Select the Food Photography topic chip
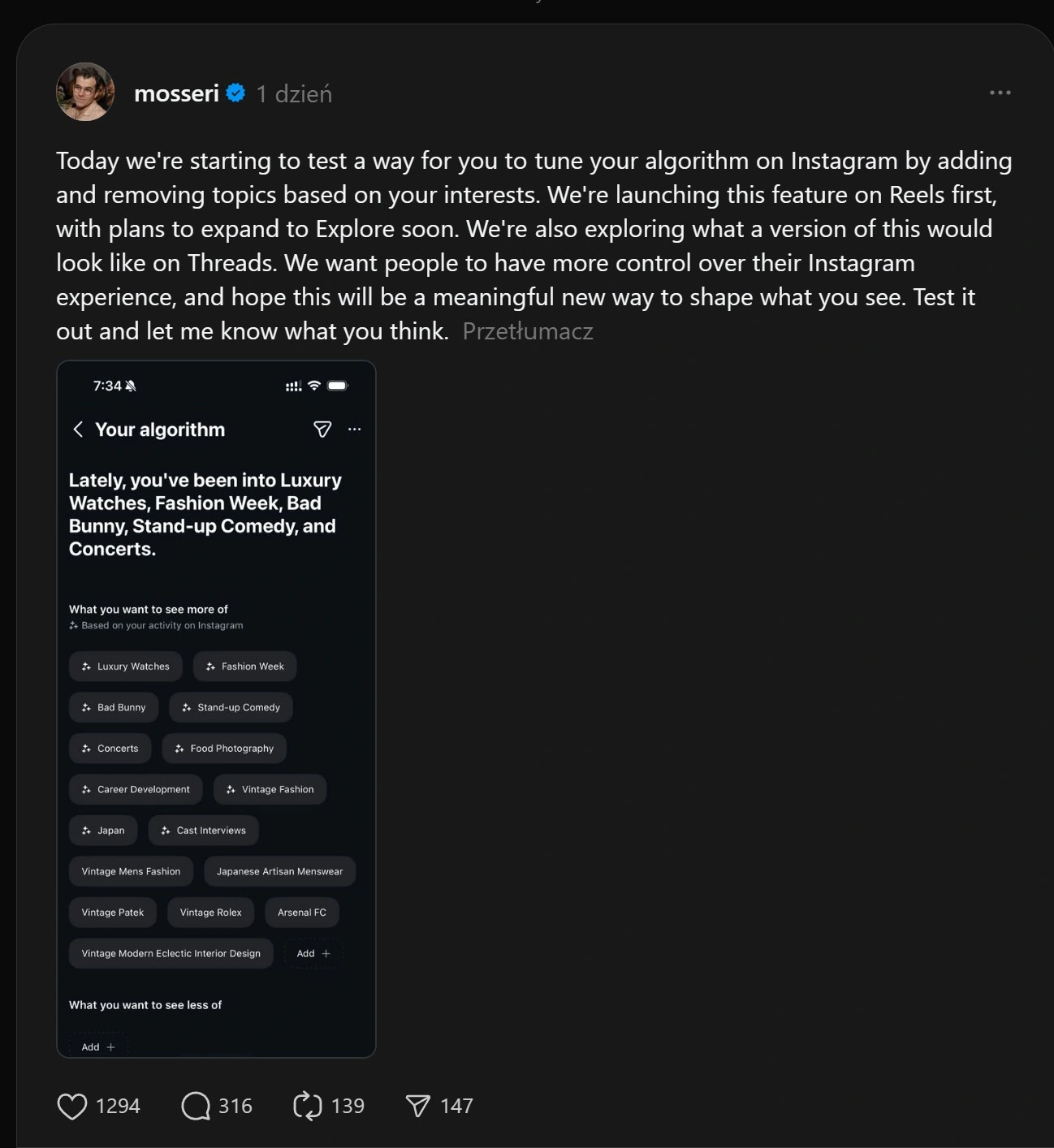The width and height of the screenshot is (1054, 1148). pyautogui.click(x=224, y=749)
